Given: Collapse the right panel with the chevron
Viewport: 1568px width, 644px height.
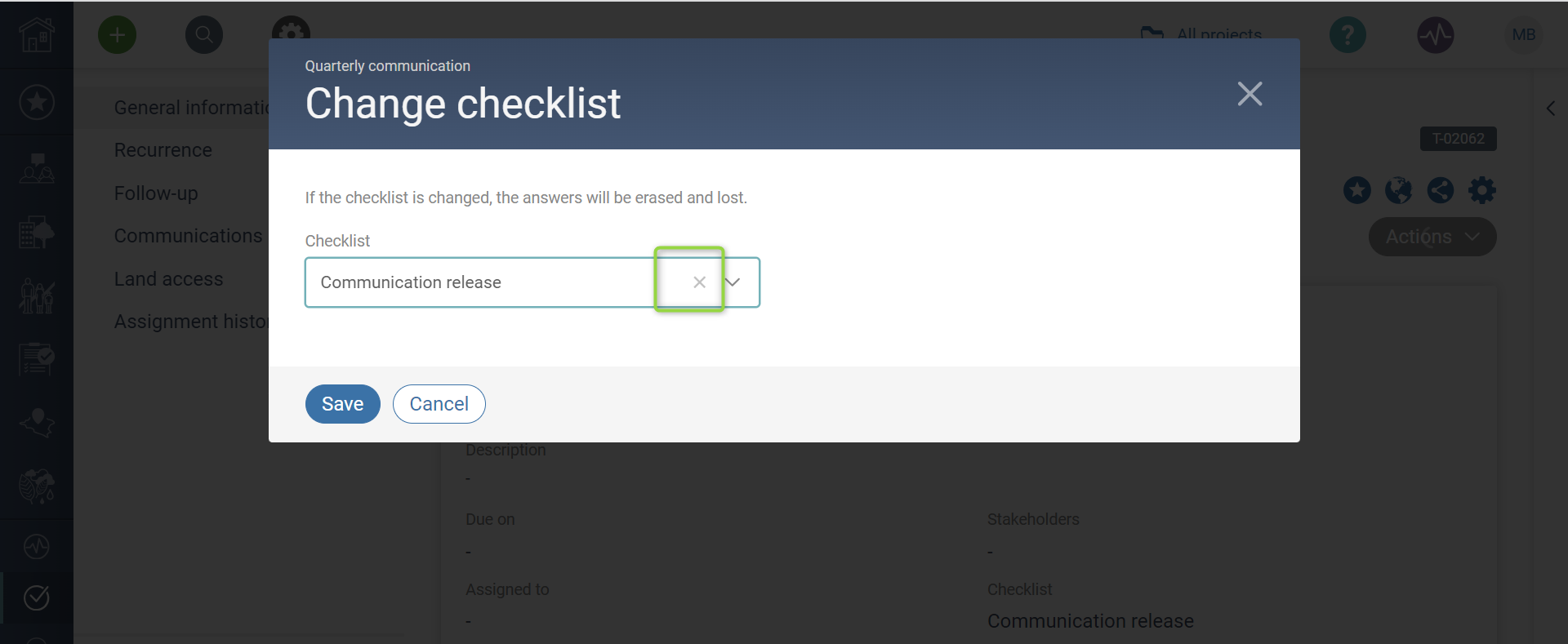Looking at the screenshot, I should [x=1552, y=108].
